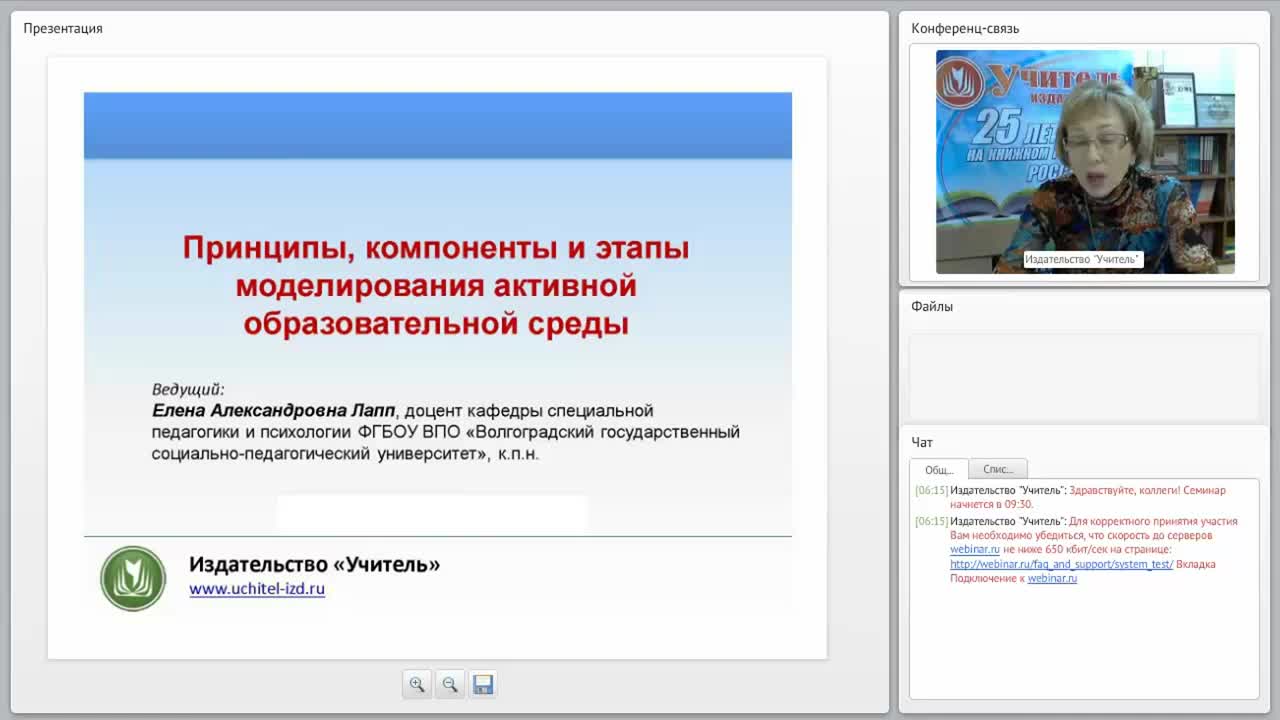Select the presenter video thumbnail
The width and height of the screenshot is (1280, 720).
click(1085, 162)
